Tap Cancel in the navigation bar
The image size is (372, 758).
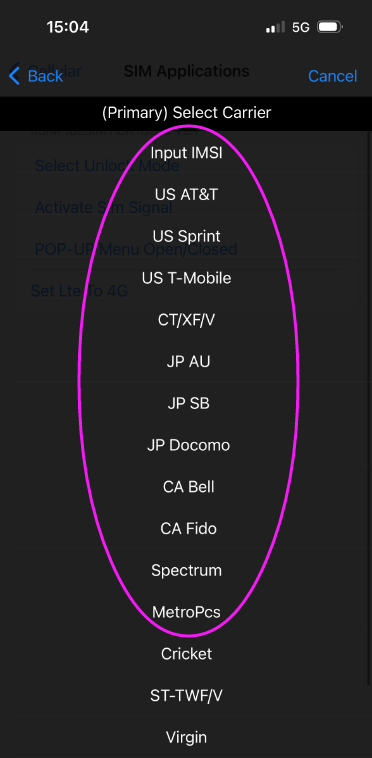click(x=332, y=76)
